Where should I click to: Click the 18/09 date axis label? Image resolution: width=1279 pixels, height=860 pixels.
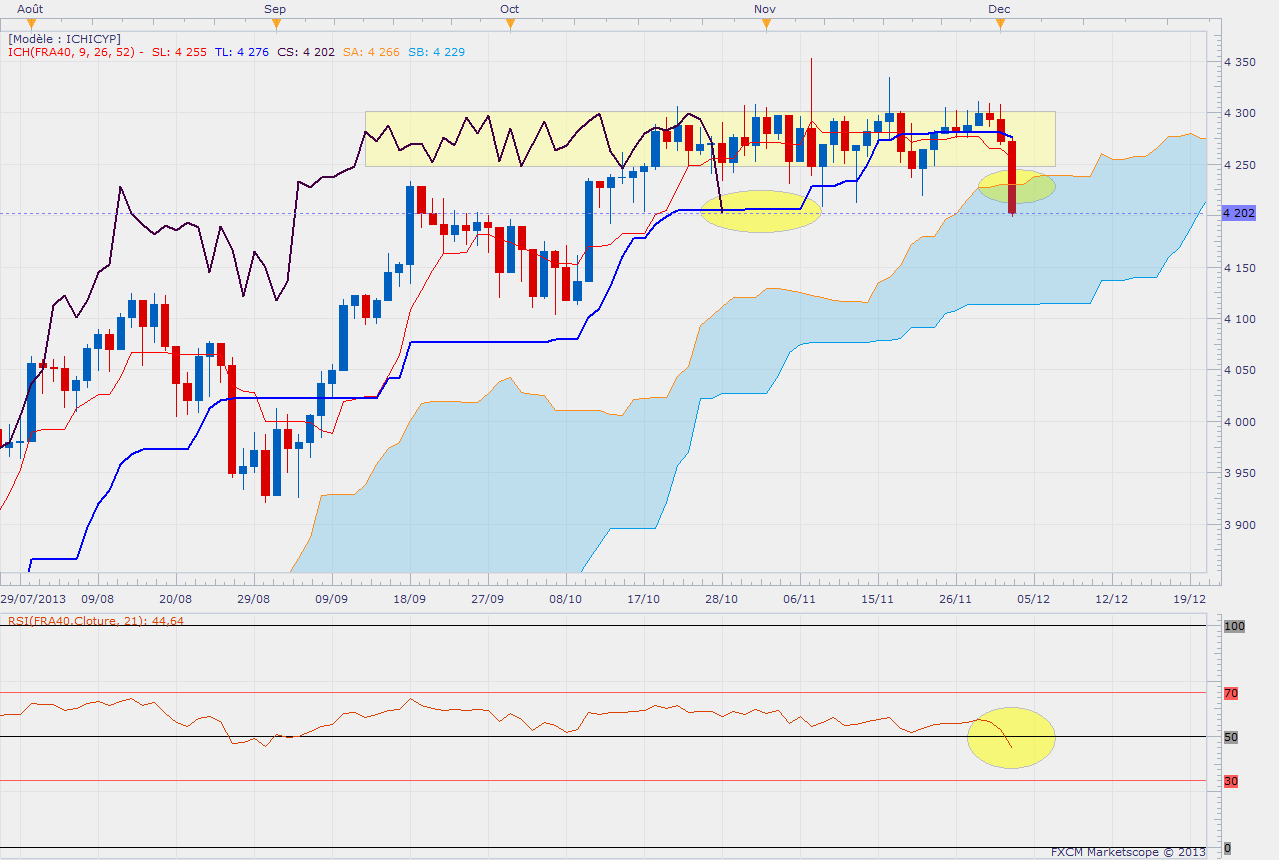(x=409, y=598)
